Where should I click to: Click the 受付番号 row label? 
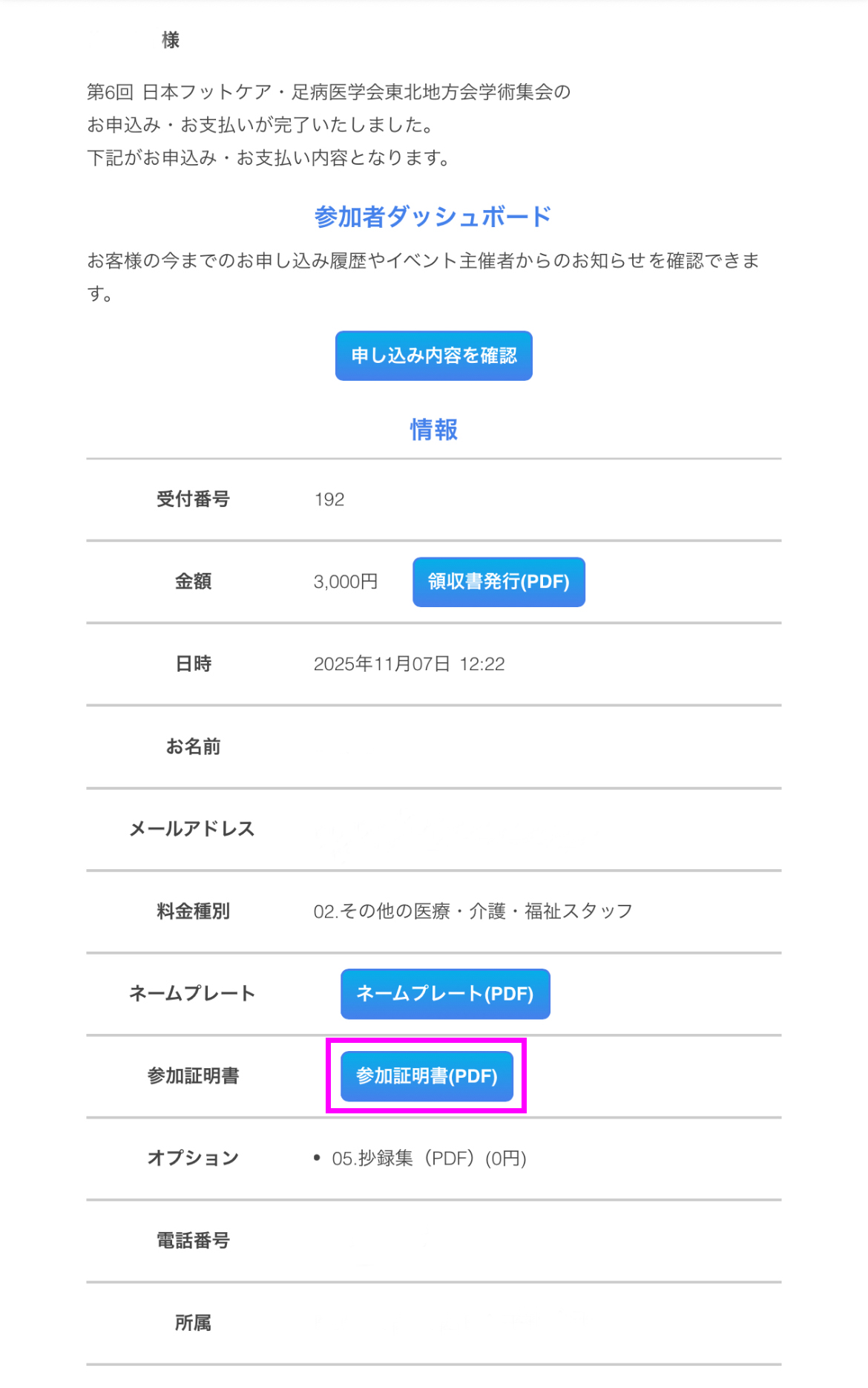tap(193, 500)
